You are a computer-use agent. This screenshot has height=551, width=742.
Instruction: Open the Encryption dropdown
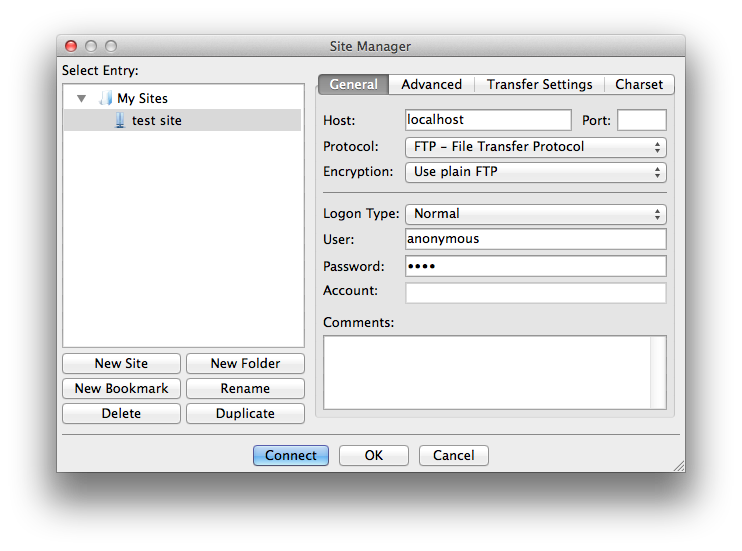pyautogui.click(x=535, y=172)
